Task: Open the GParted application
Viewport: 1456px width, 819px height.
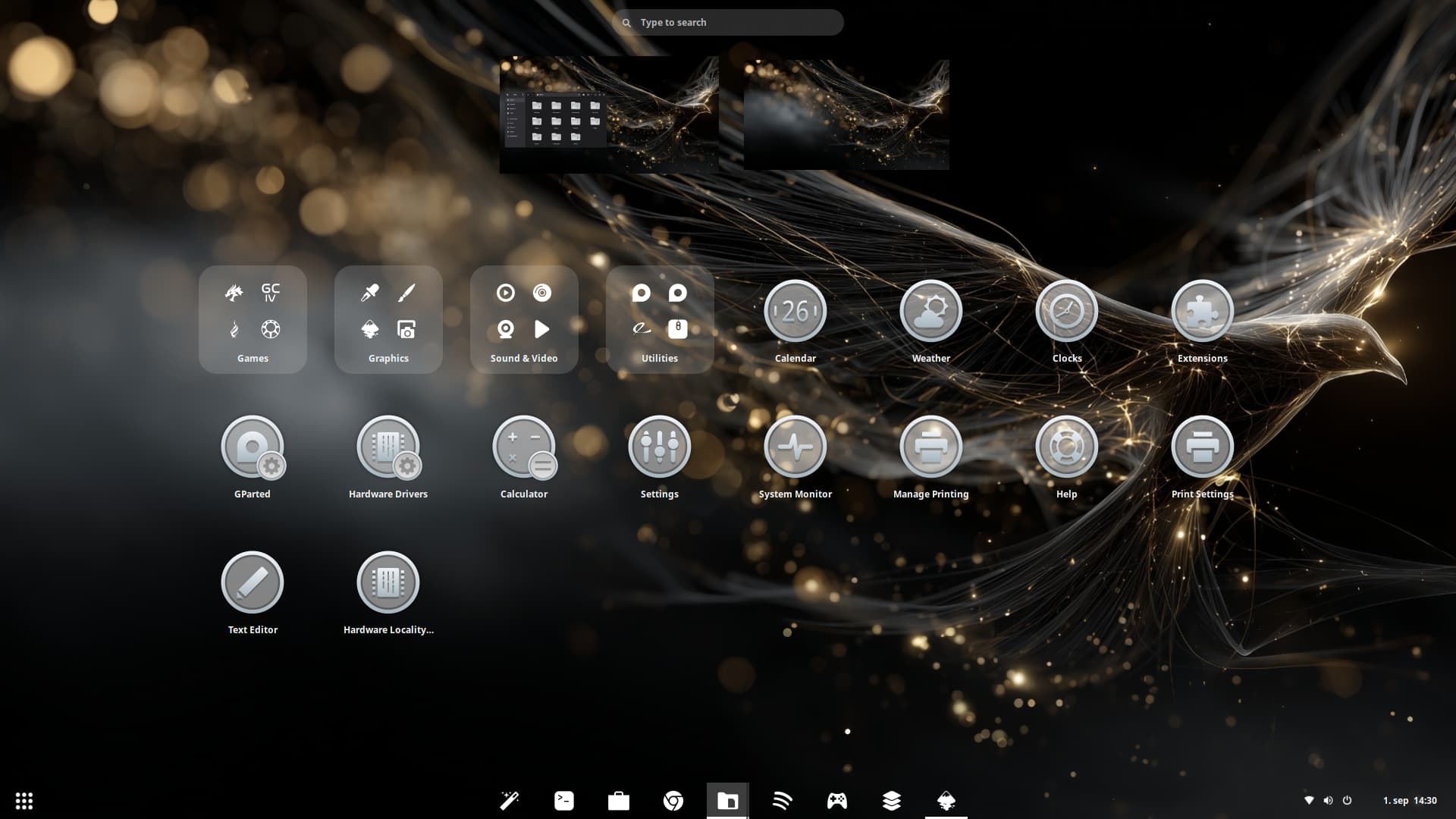Action: click(253, 447)
